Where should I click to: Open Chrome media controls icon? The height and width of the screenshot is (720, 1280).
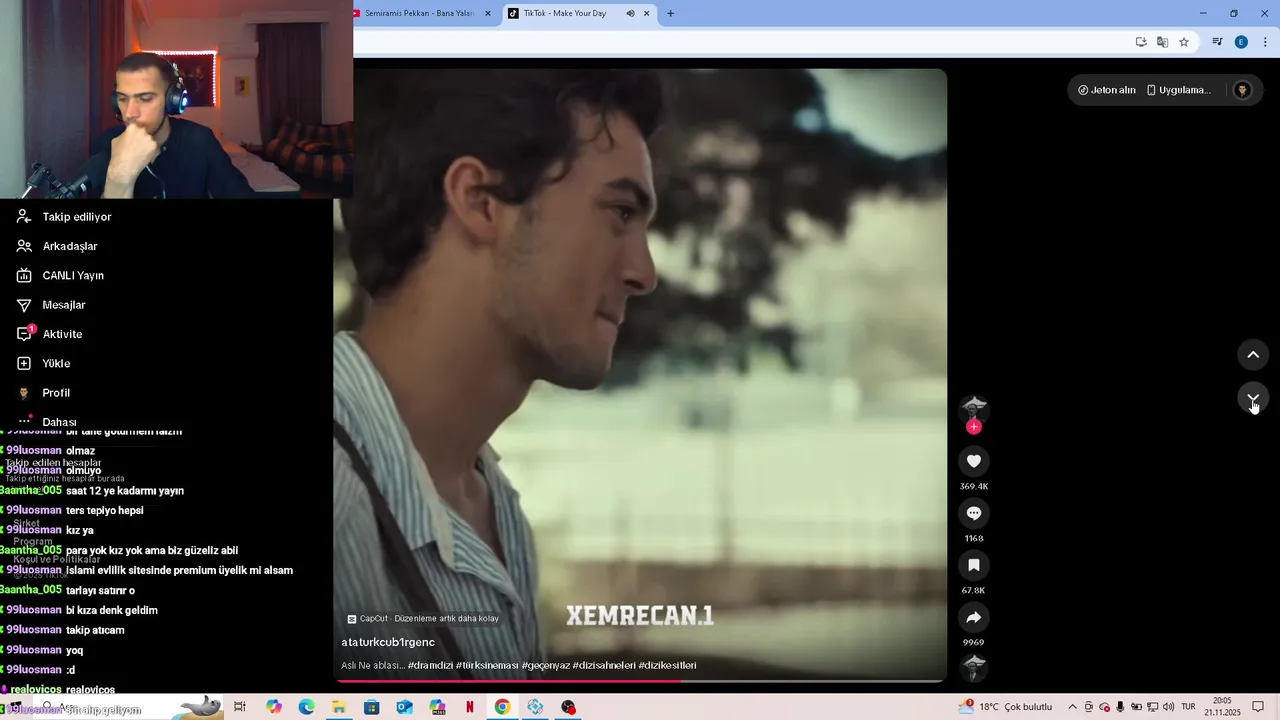coord(1217,42)
